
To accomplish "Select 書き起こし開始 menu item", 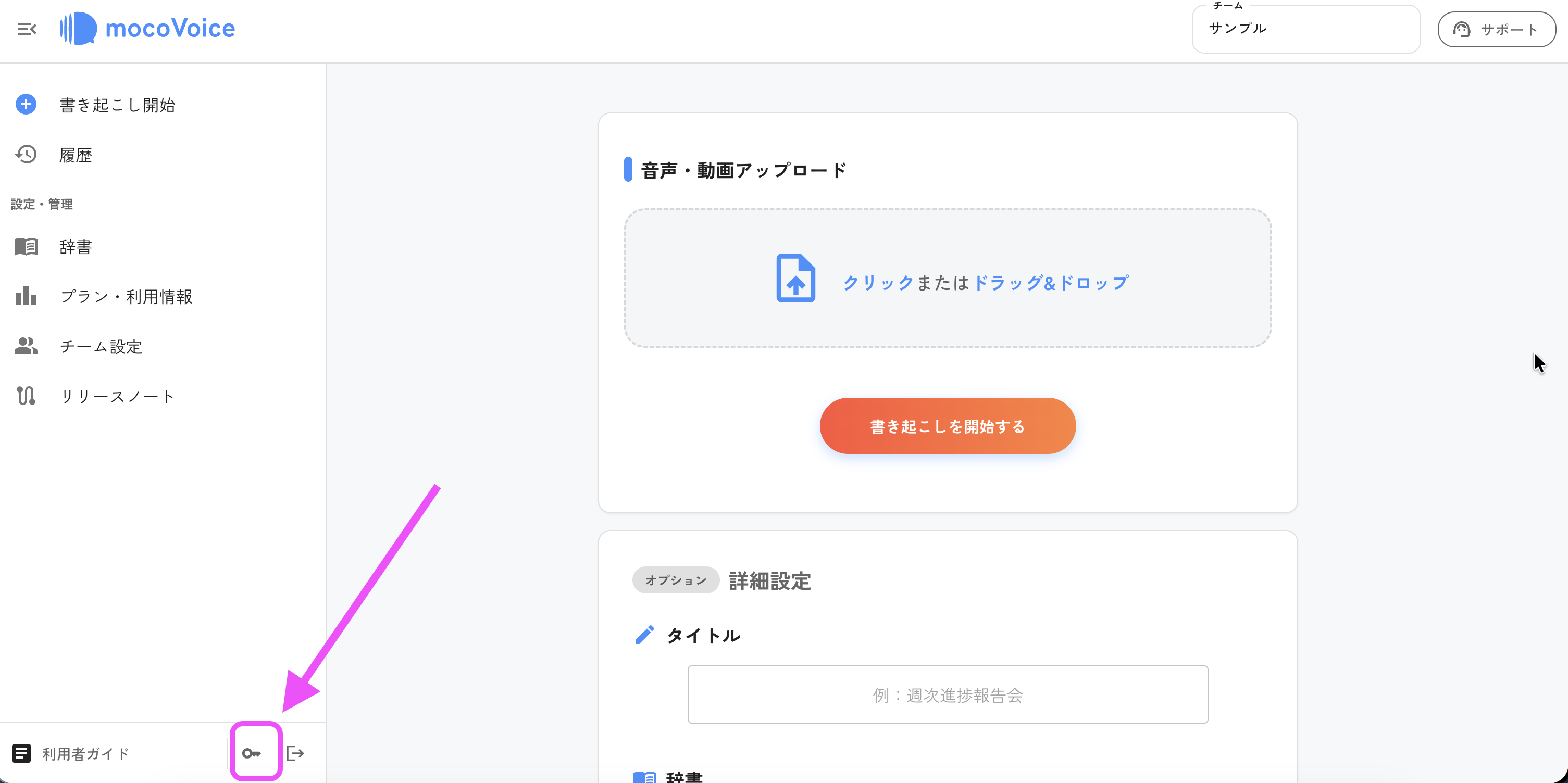I will tap(118, 105).
